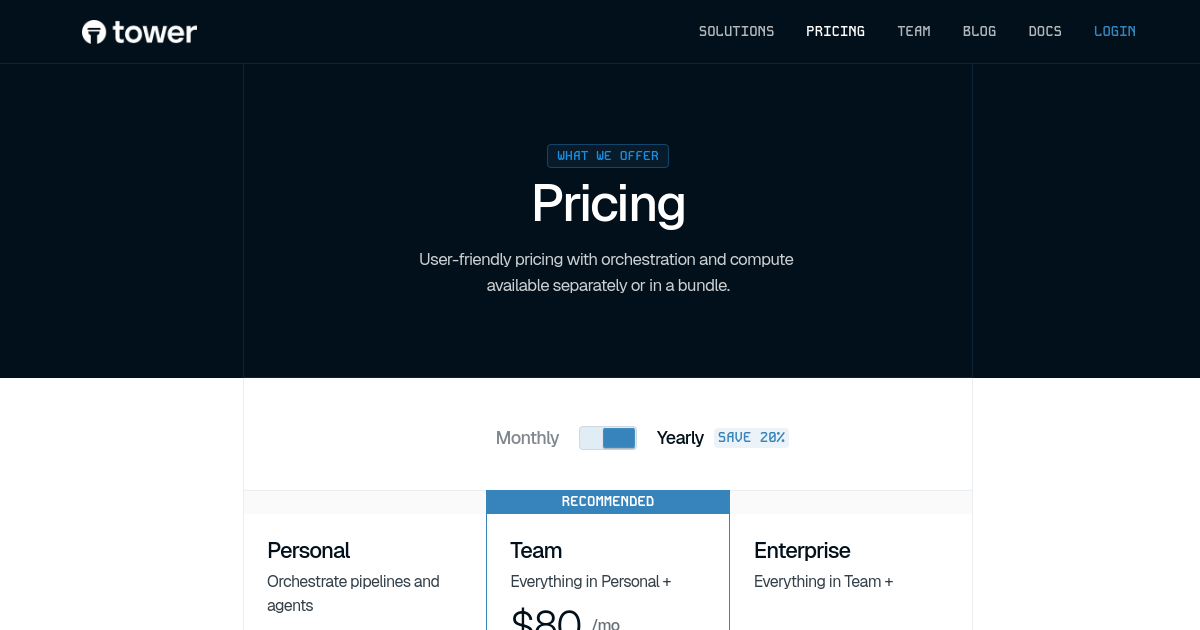Screen dimensions: 1200x630
Task: Click the Everything in Team + text
Action: [x=823, y=581]
